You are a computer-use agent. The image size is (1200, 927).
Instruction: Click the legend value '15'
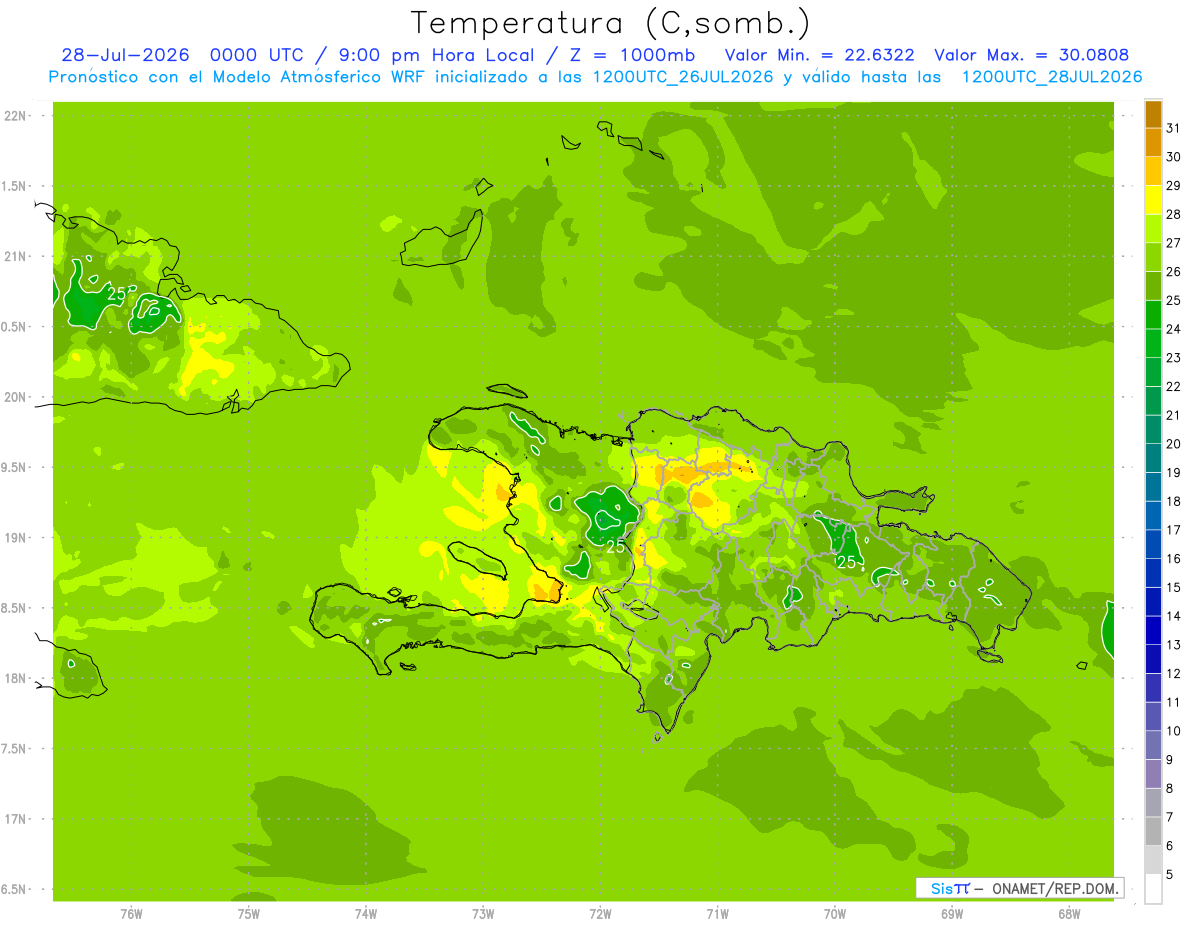pos(1174,587)
